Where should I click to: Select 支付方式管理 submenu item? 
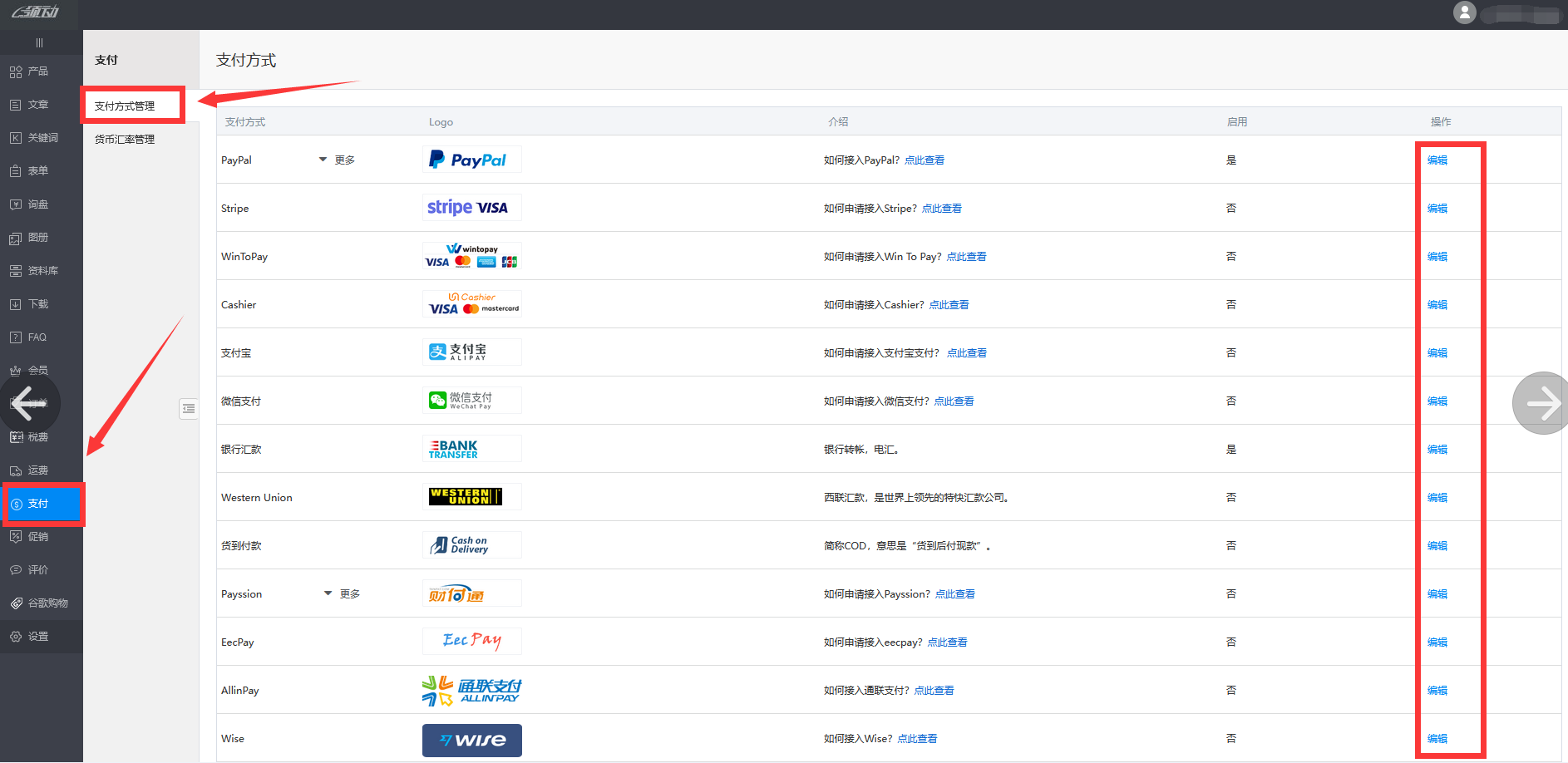[x=125, y=106]
